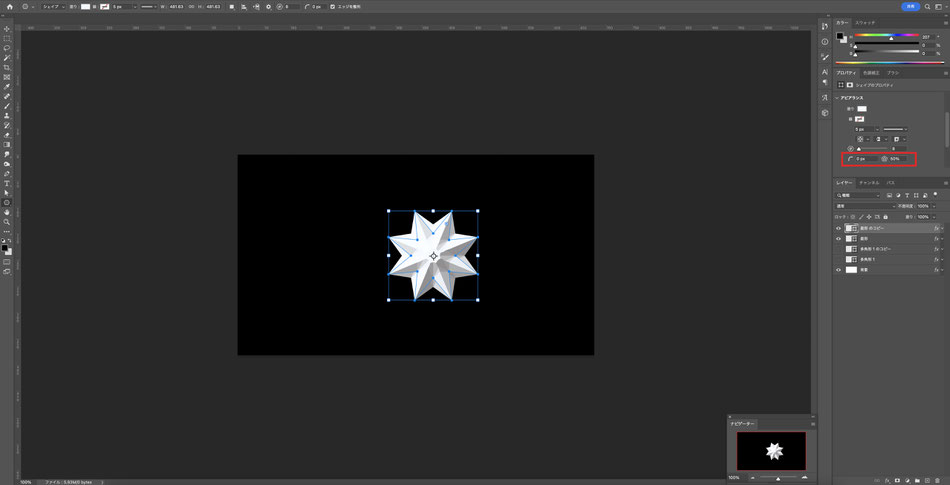Click the Home icon in options bar
Screen dimensions: 950x485
click(x=10, y=6)
